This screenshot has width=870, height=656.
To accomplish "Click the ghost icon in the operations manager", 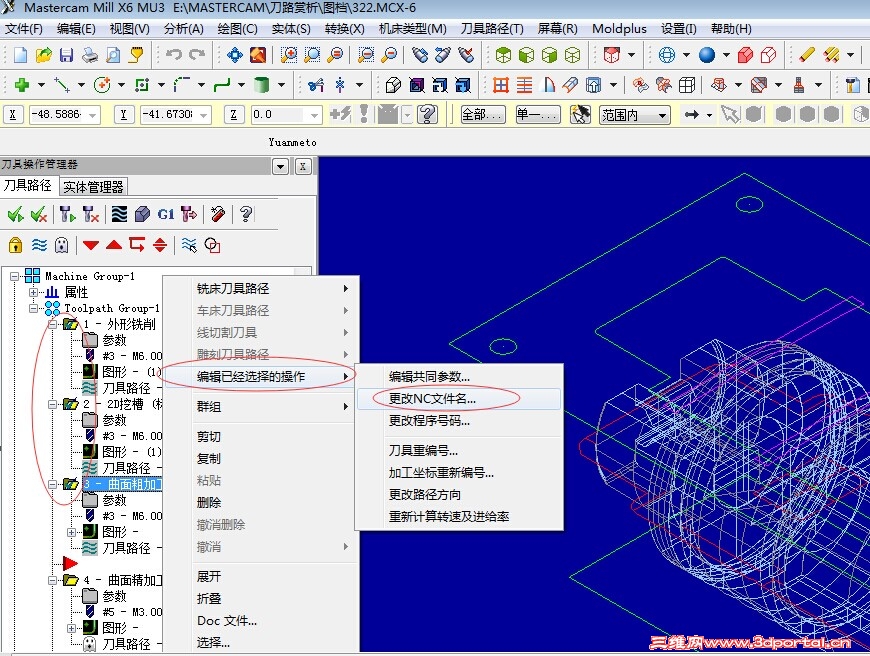I will (x=61, y=245).
